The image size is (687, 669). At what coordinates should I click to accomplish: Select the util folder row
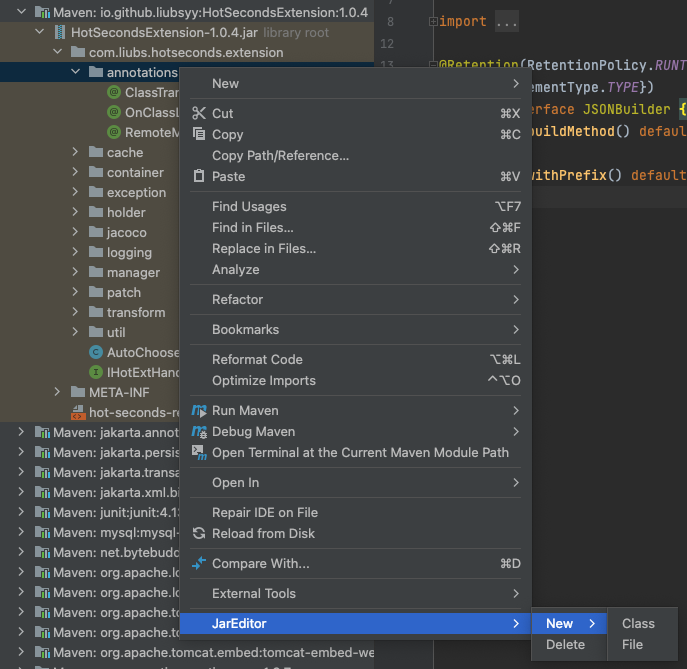(90, 333)
